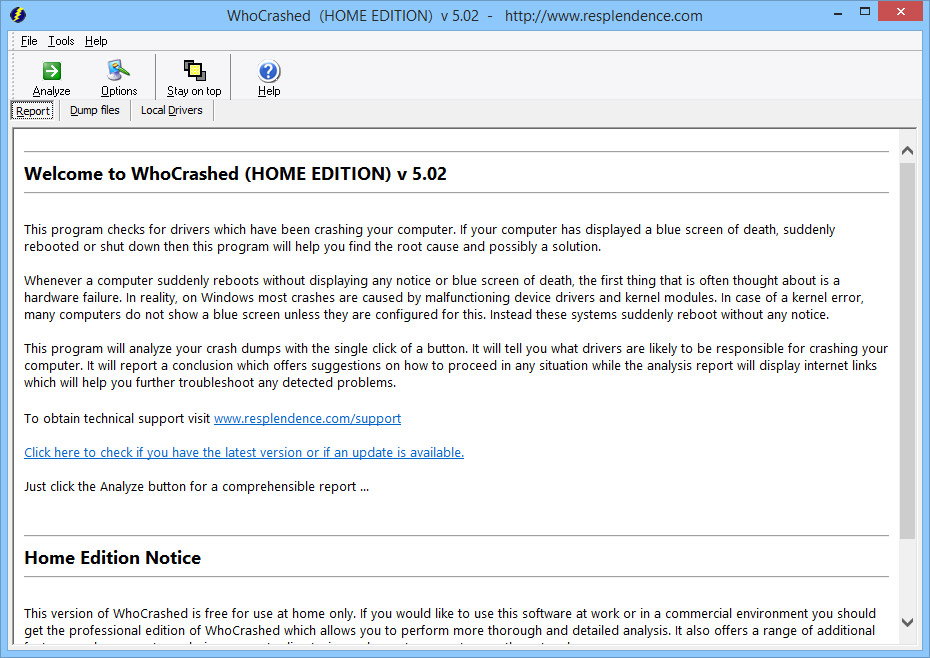
Task: Switch to the Dump files tab
Action: click(95, 110)
